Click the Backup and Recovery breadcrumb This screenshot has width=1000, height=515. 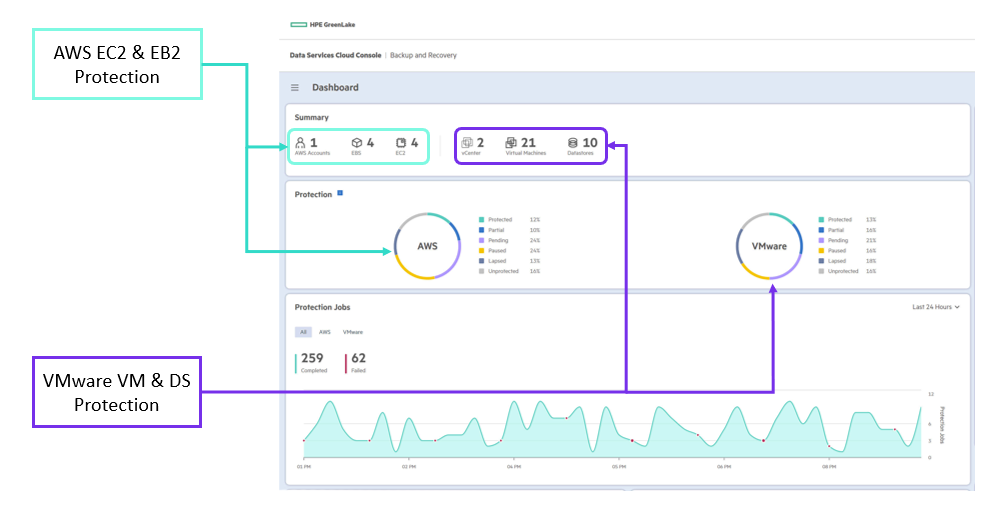pos(423,55)
